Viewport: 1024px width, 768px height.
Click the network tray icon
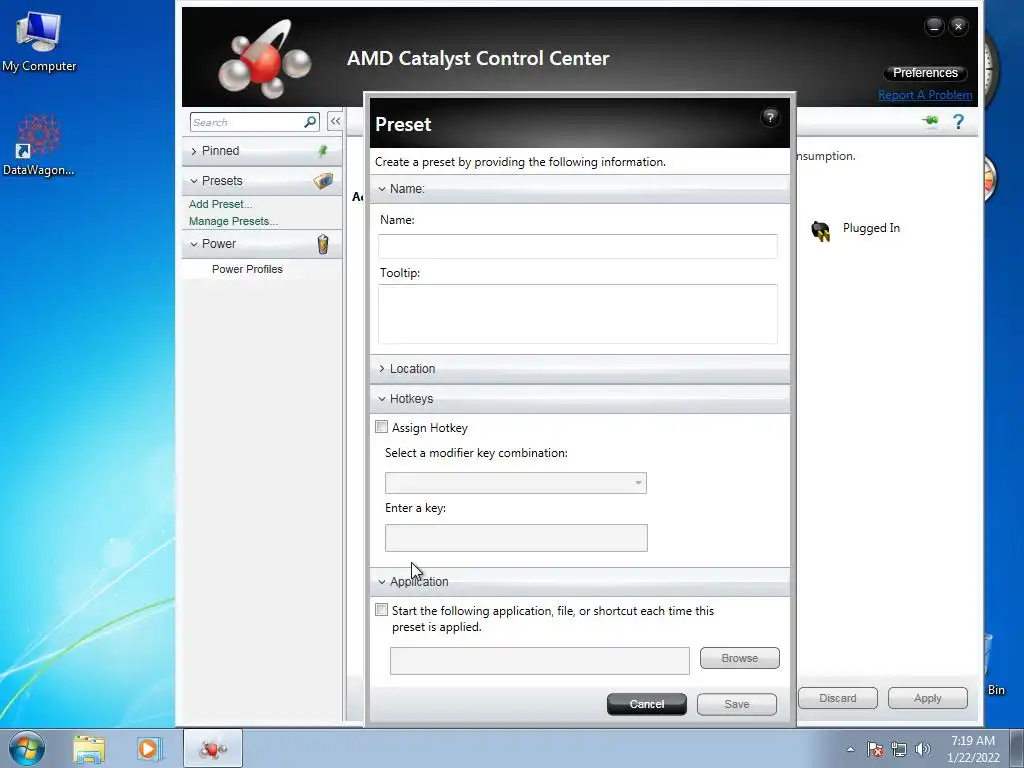pyautogui.click(x=899, y=749)
